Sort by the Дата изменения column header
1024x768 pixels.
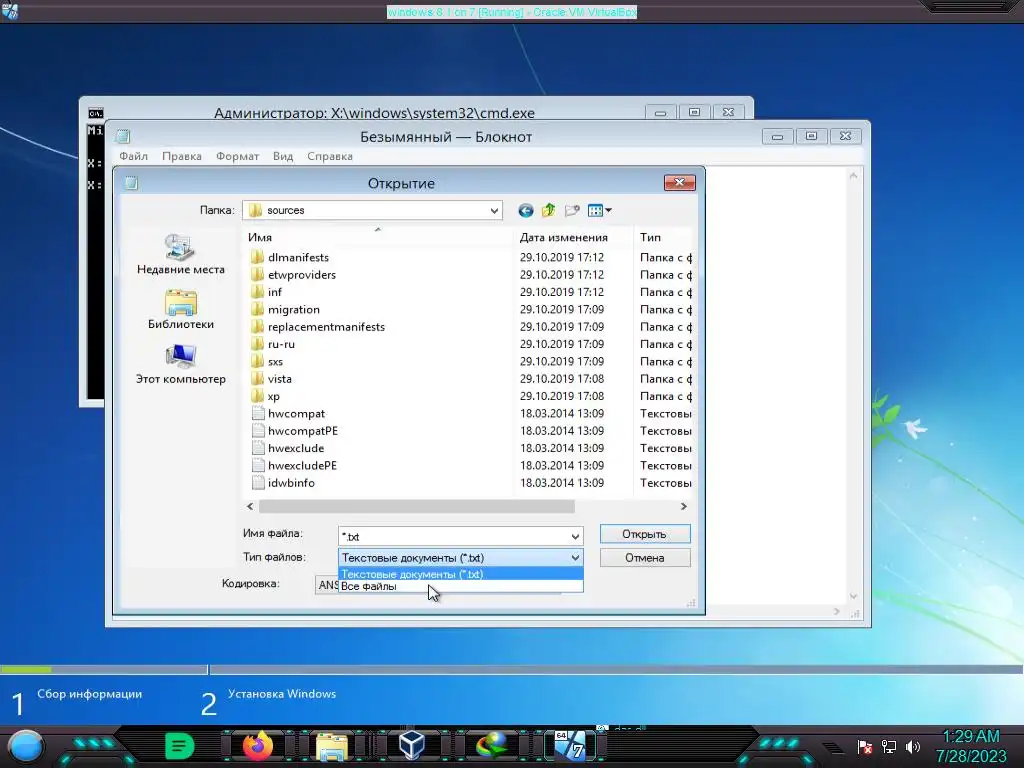point(573,237)
